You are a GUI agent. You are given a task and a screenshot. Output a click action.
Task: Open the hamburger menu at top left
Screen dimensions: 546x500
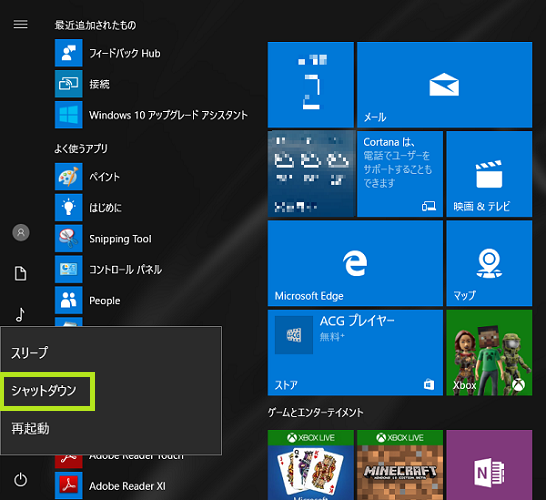pos(21,24)
